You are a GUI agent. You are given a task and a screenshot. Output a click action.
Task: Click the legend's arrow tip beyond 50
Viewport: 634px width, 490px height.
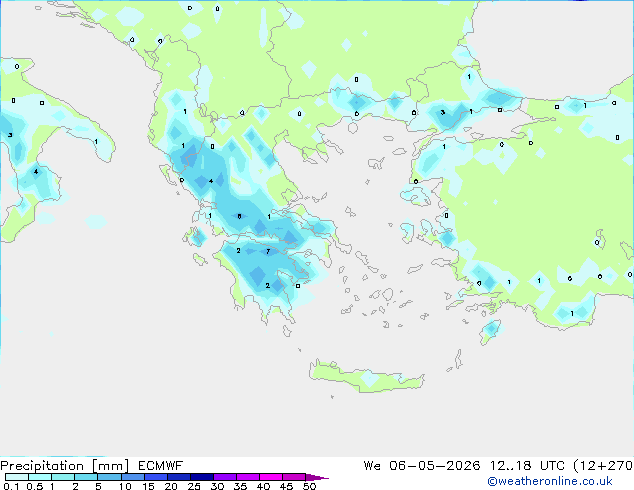coord(317,477)
